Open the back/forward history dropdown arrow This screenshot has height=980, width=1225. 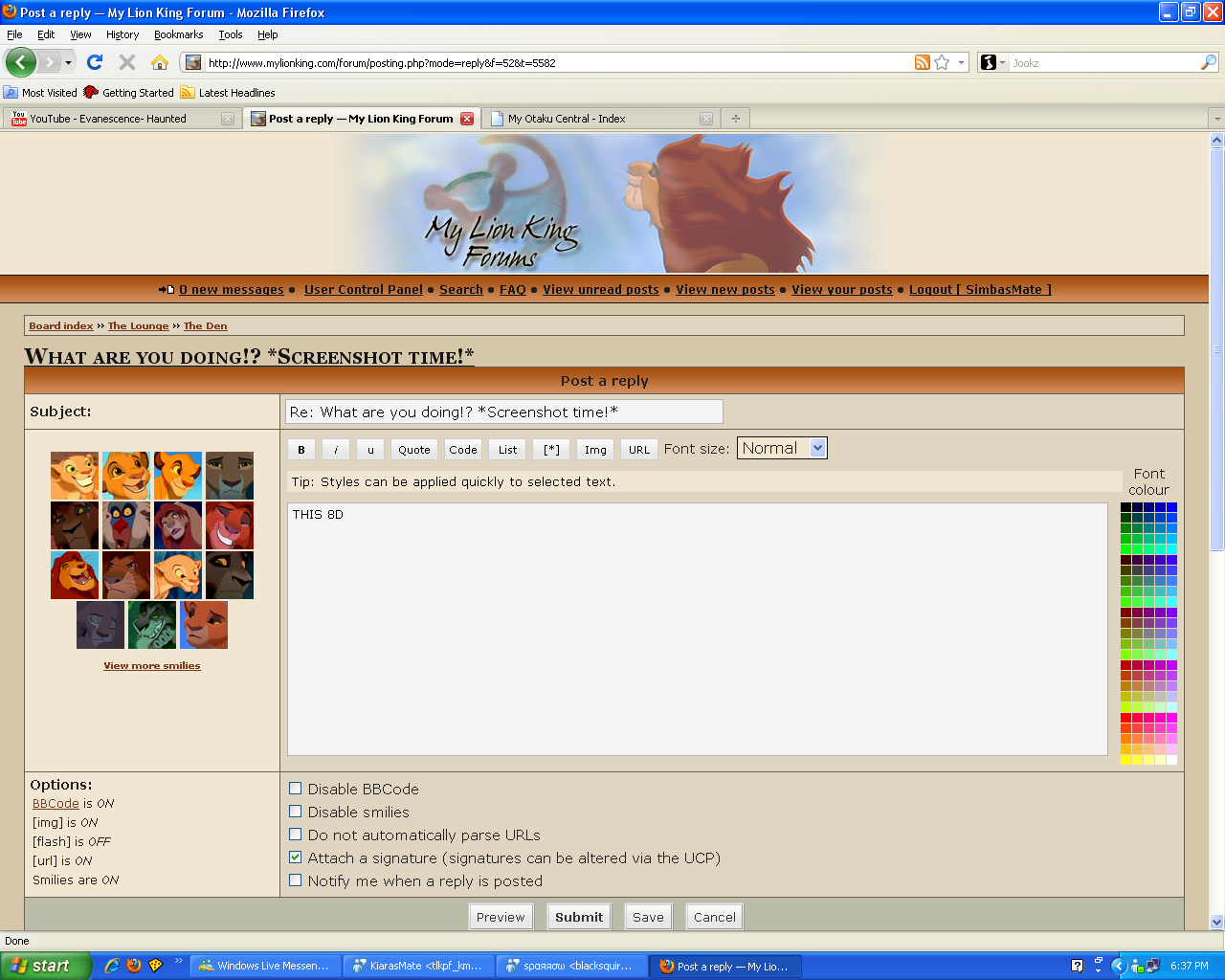(68, 63)
